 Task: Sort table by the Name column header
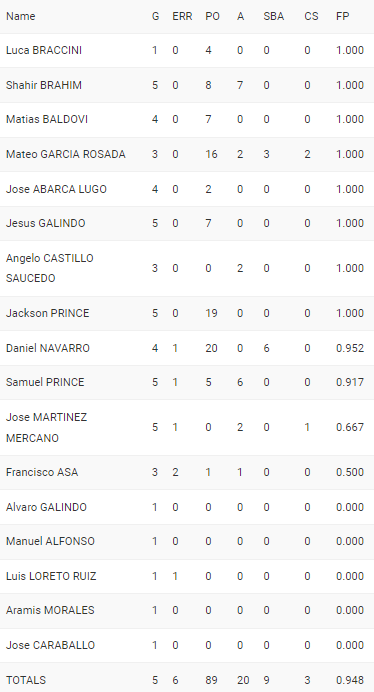pos(20,16)
